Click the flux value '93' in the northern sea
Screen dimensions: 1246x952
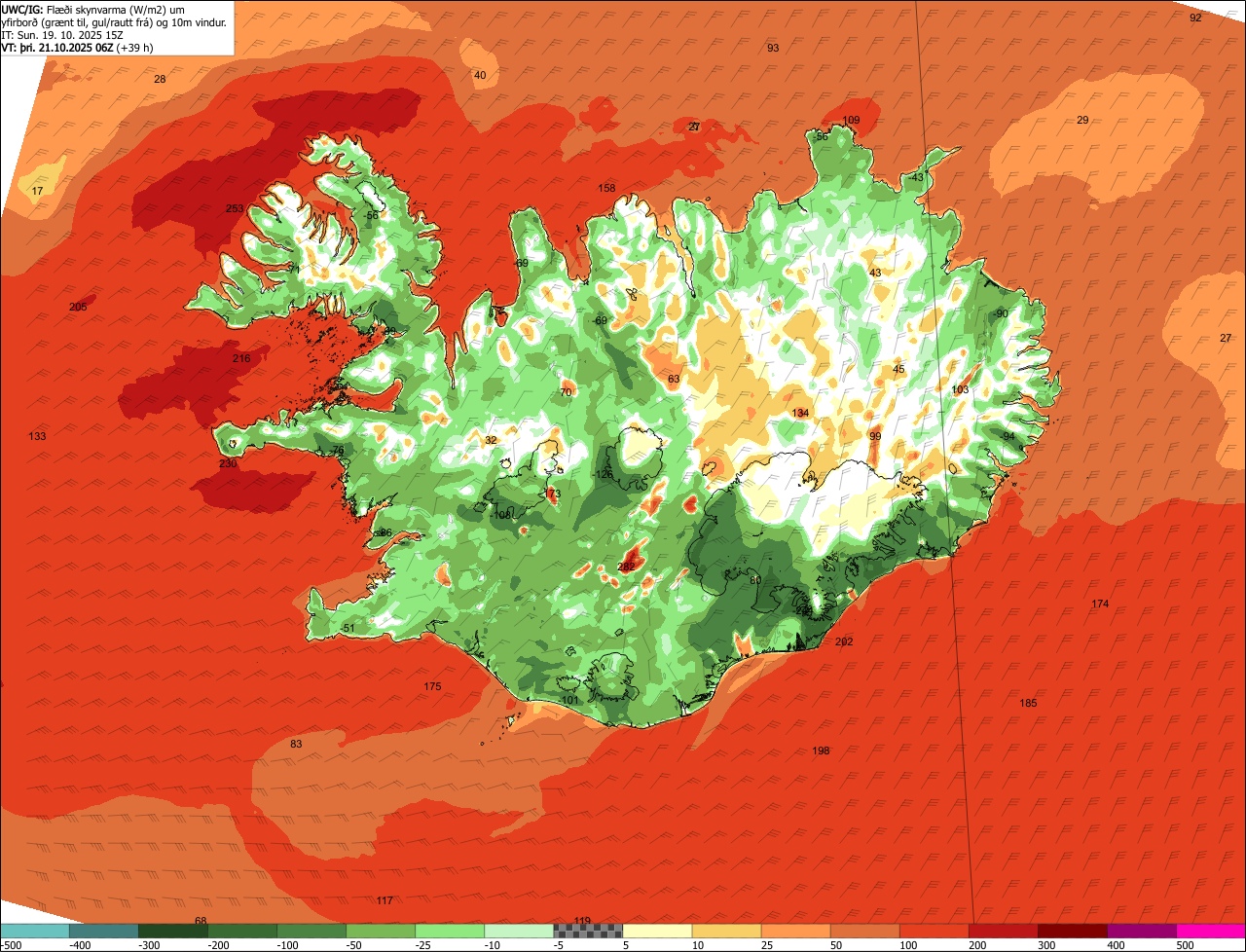pyautogui.click(x=773, y=48)
